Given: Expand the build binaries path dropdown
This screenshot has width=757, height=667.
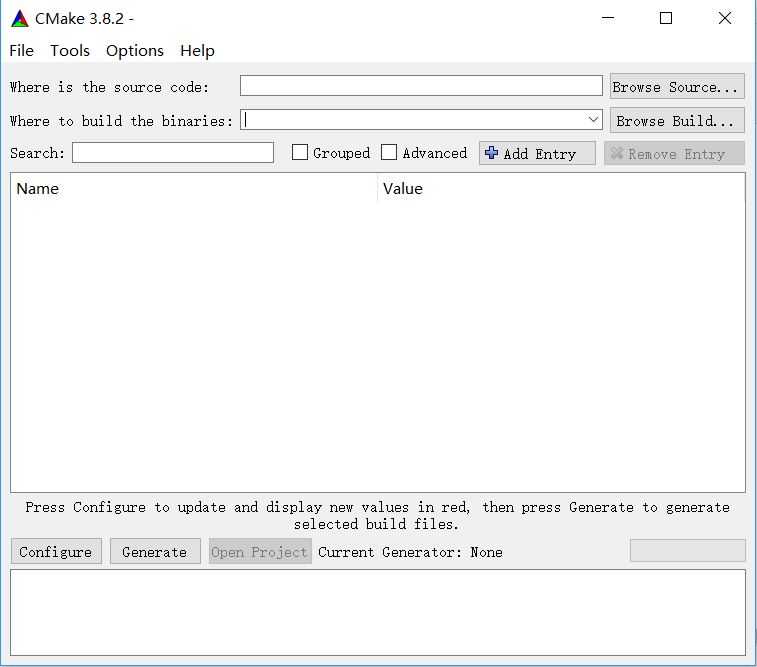Looking at the screenshot, I should pyautogui.click(x=593, y=120).
